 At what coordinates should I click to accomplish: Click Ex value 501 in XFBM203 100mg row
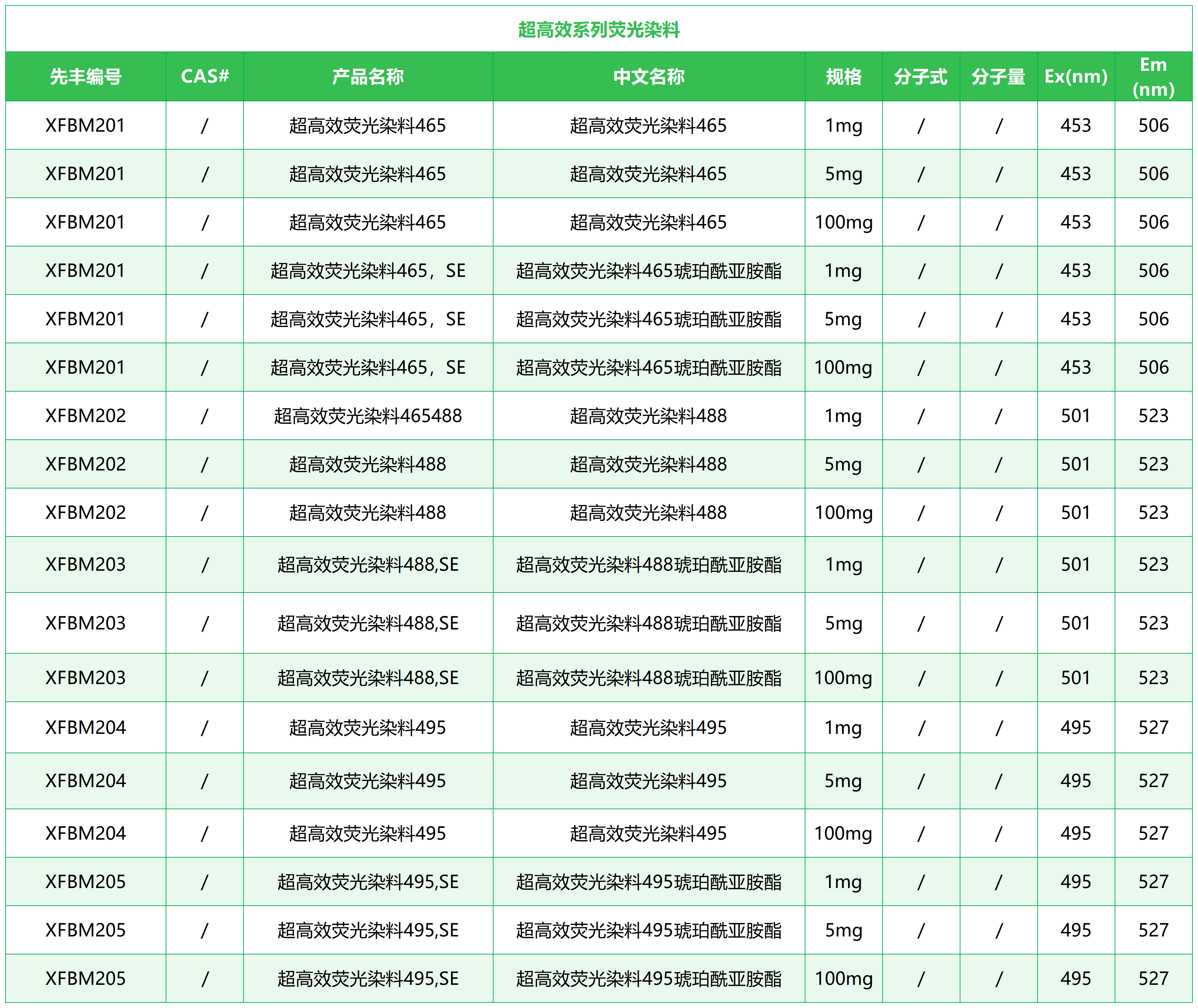[x=1076, y=678]
